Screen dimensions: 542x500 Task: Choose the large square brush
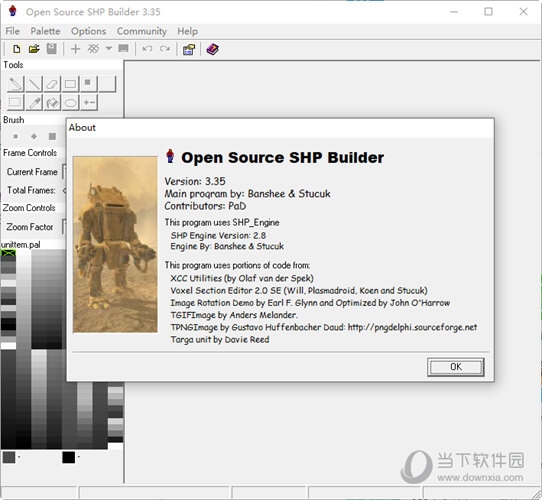click(52, 136)
